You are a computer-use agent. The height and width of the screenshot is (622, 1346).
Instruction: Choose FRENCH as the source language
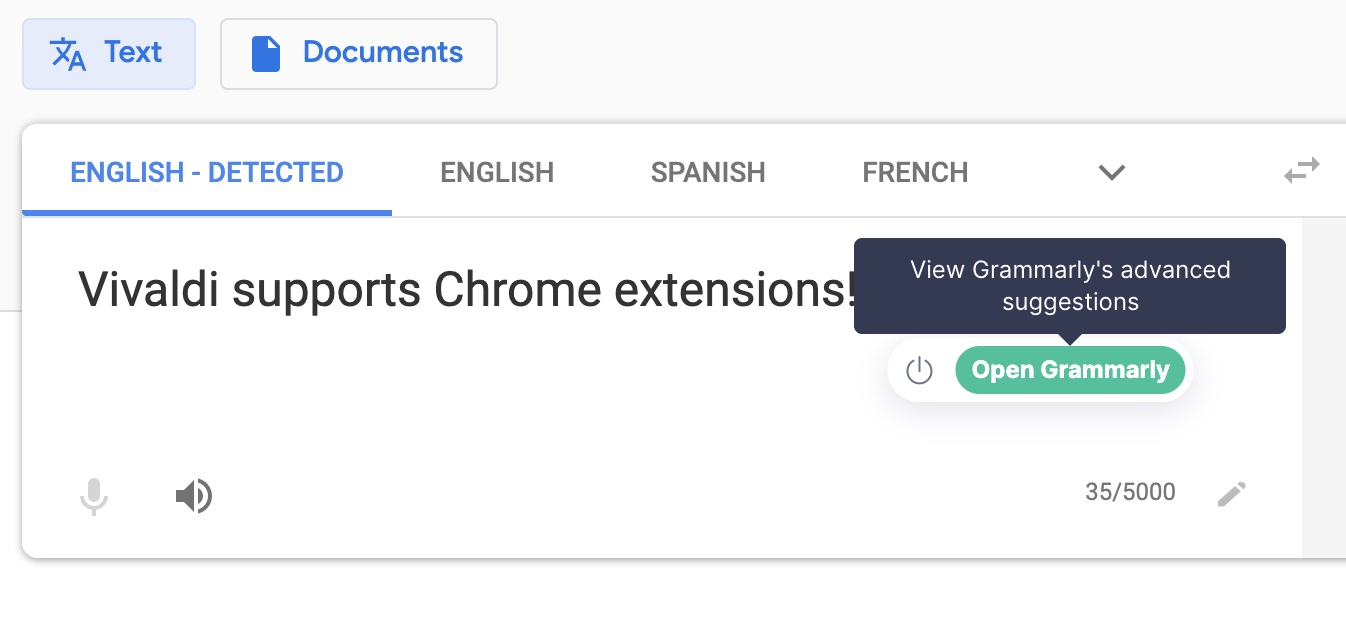click(x=915, y=173)
